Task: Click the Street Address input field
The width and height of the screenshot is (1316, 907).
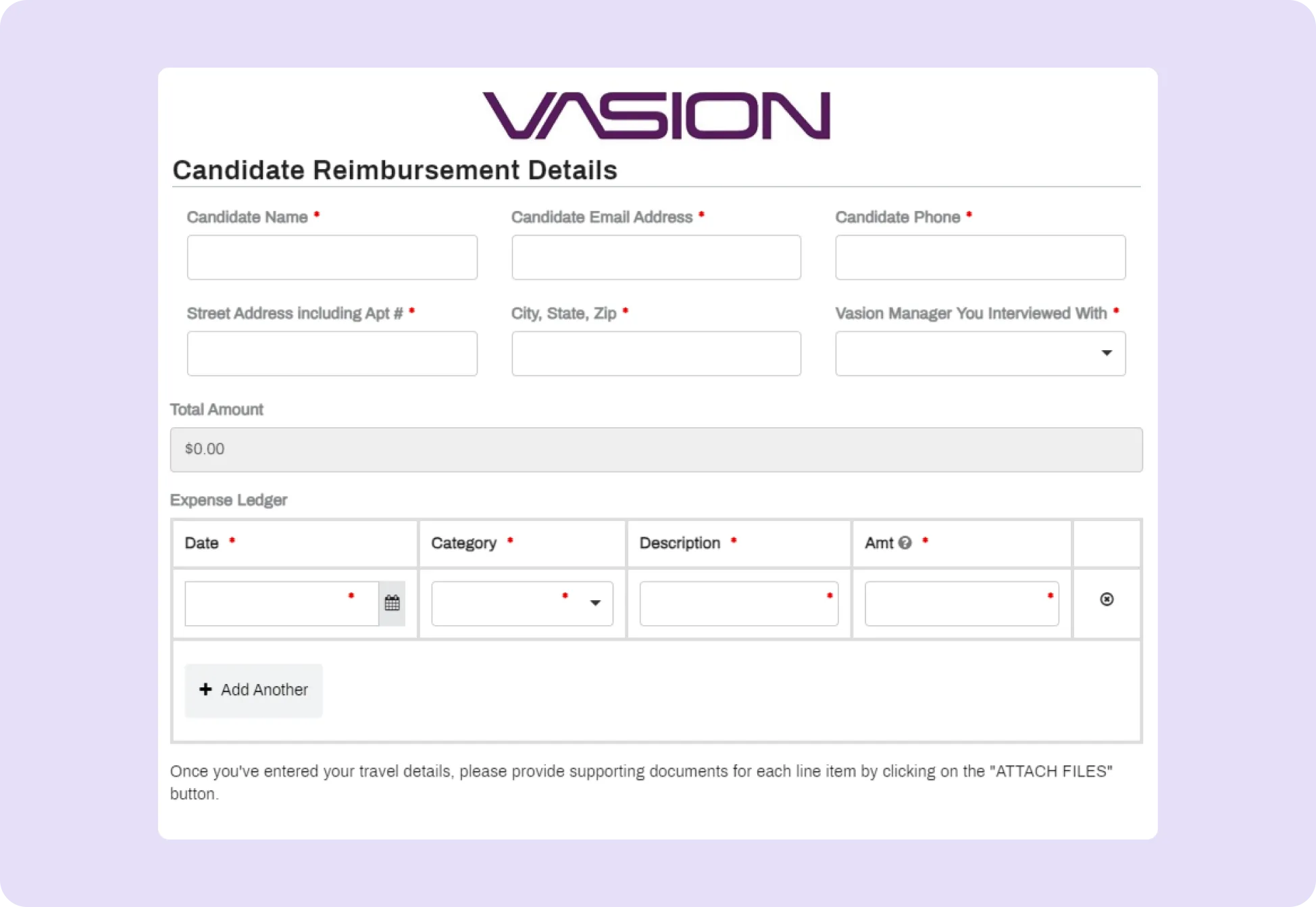Action: click(x=332, y=353)
